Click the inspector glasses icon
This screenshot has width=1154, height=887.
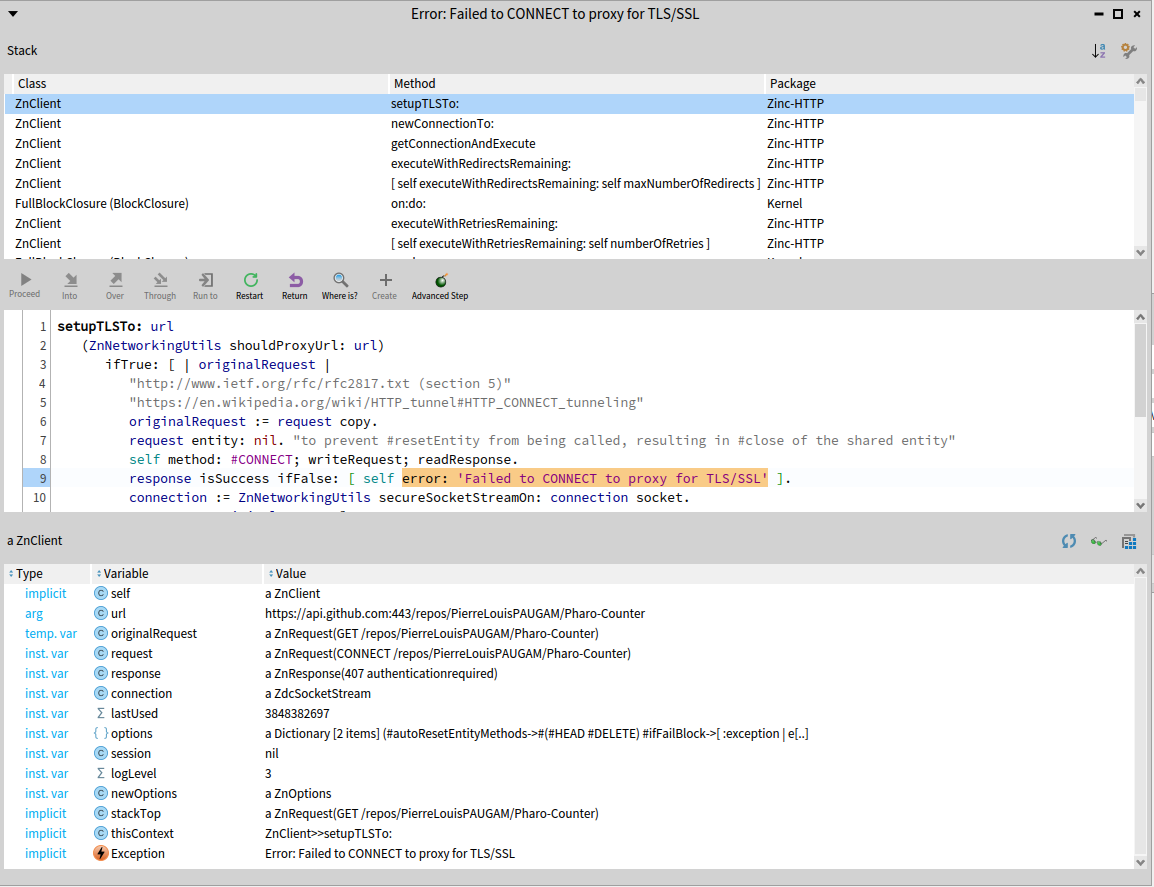(x=1099, y=542)
